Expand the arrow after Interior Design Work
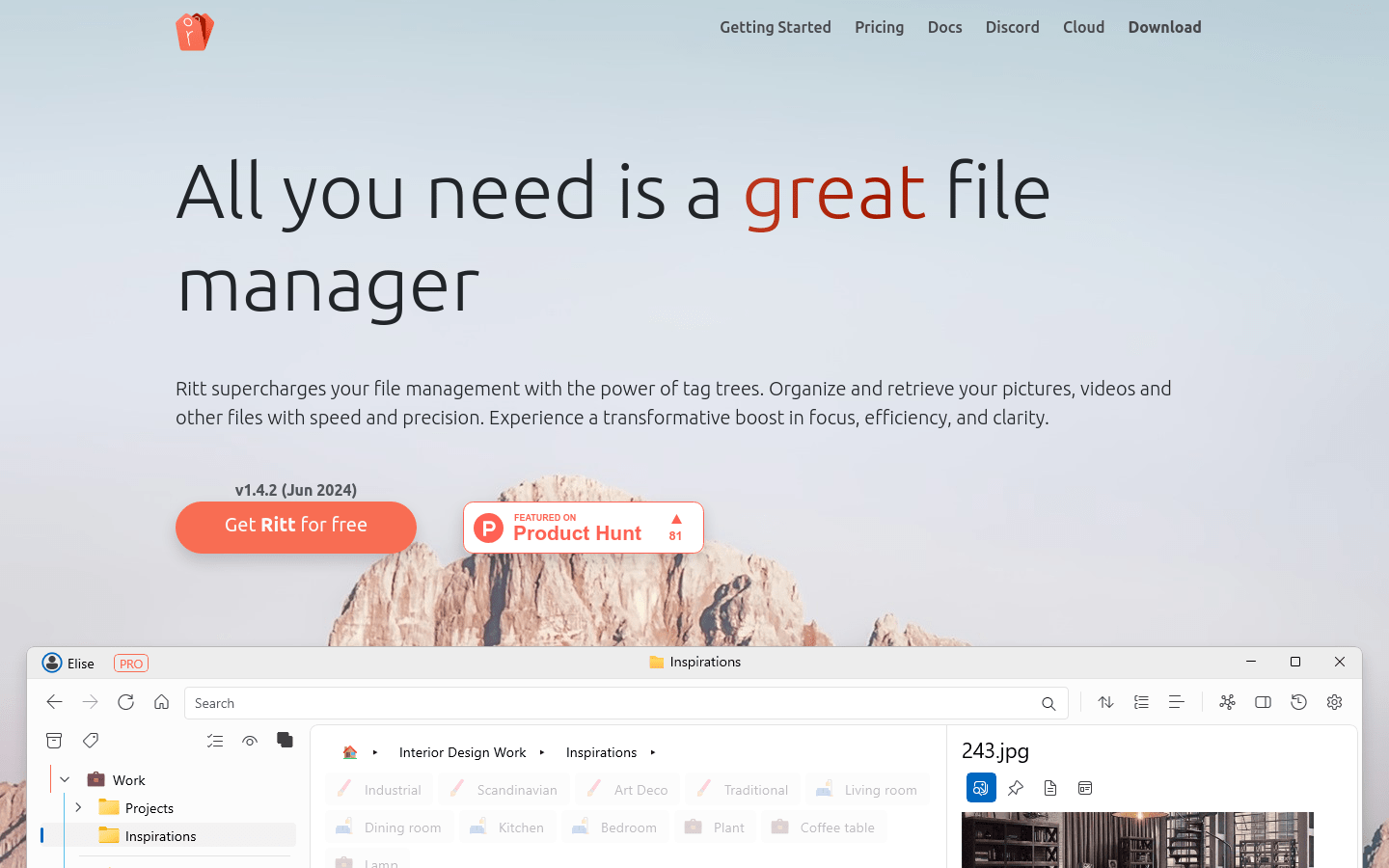The image size is (1389, 868). pos(542,752)
